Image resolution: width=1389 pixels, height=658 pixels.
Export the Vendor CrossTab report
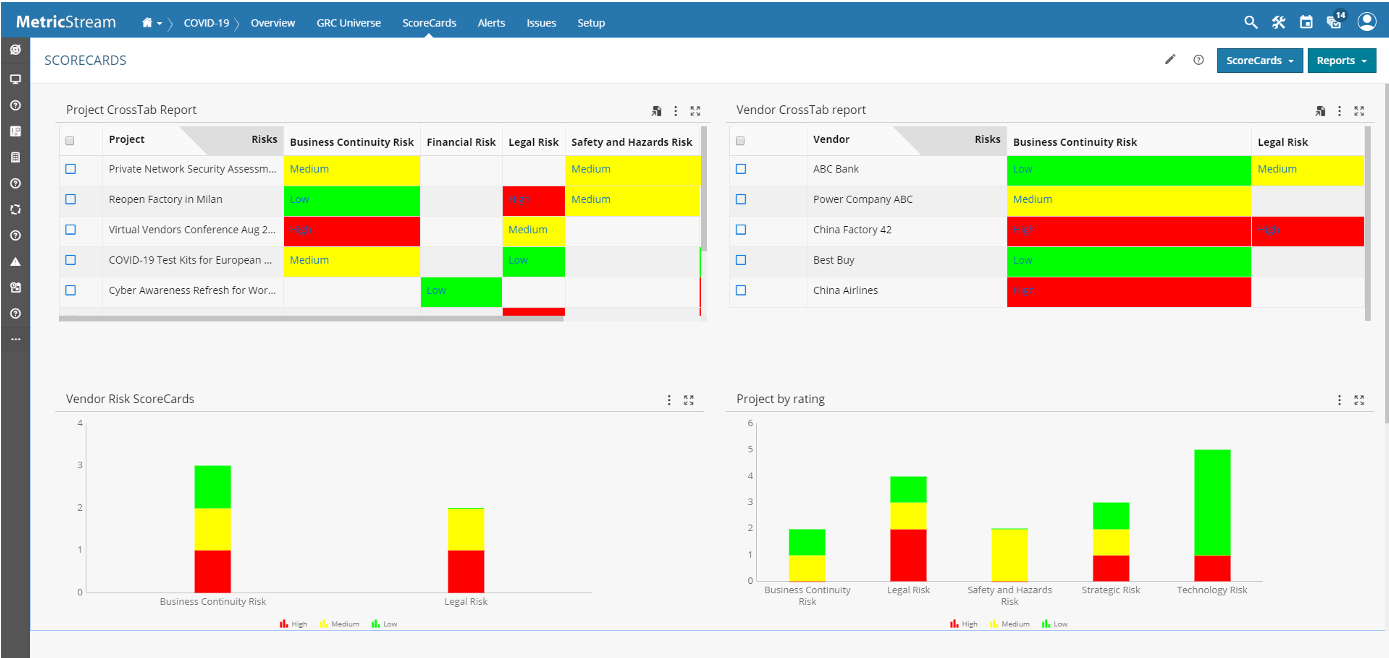[1320, 111]
